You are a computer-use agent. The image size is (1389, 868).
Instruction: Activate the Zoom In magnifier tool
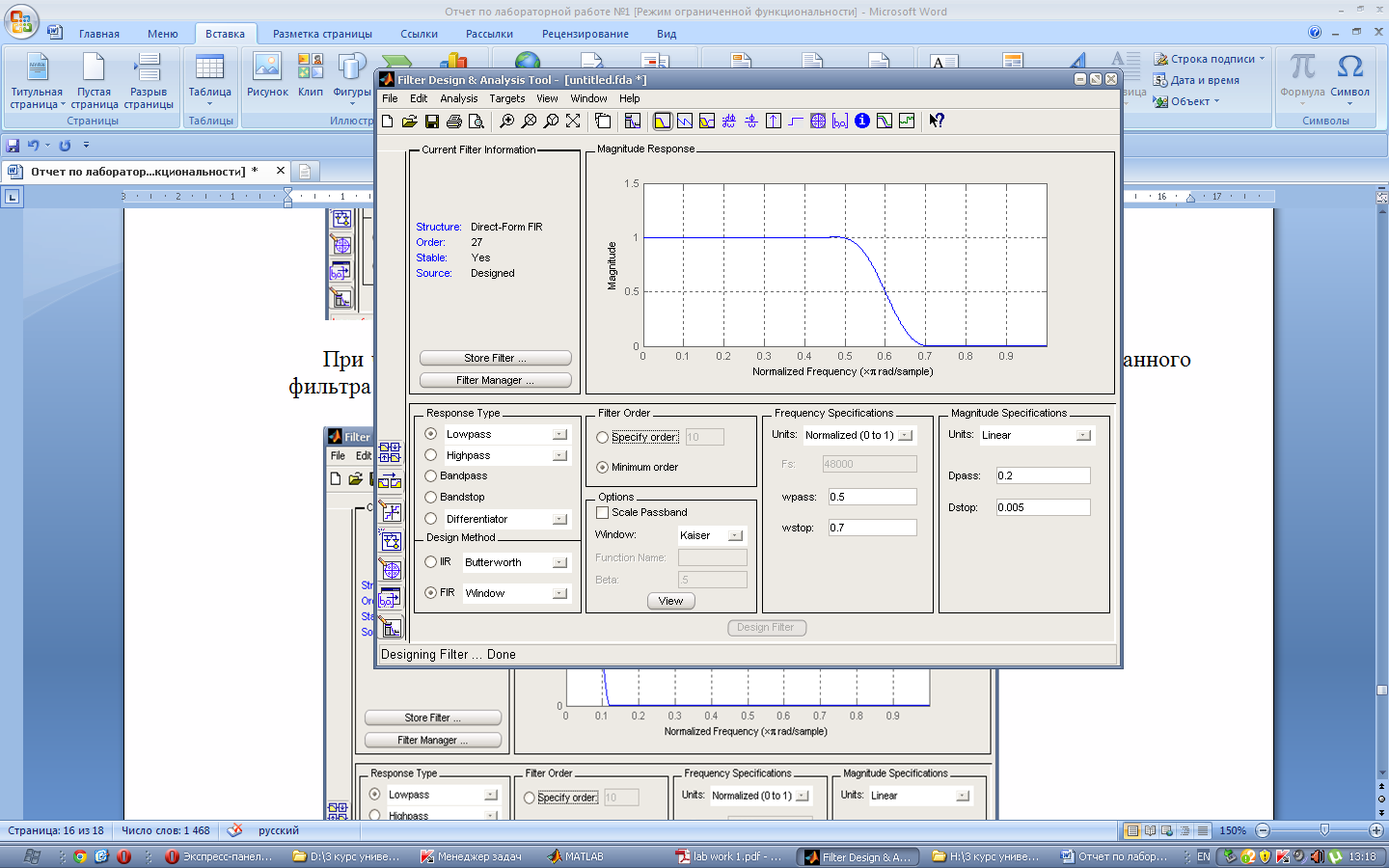pos(506,122)
